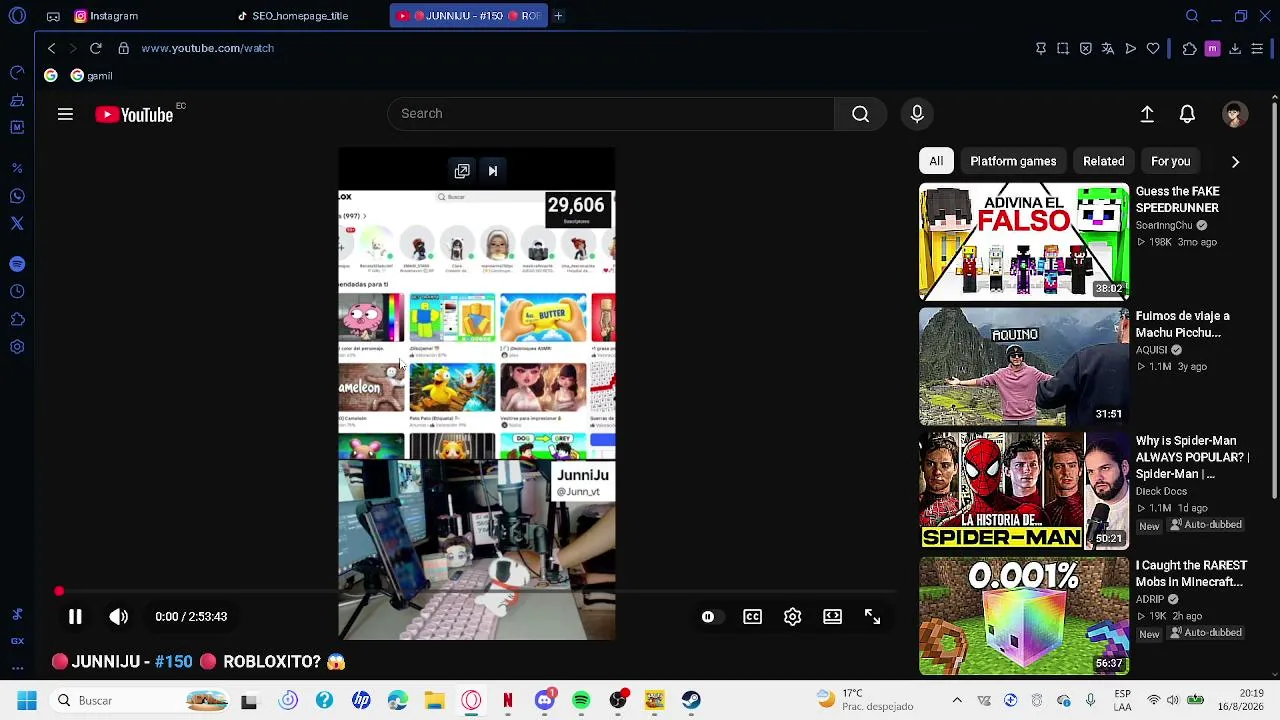Open the popup window icon above video
Screen dimensions: 1280x720
[462, 171]
